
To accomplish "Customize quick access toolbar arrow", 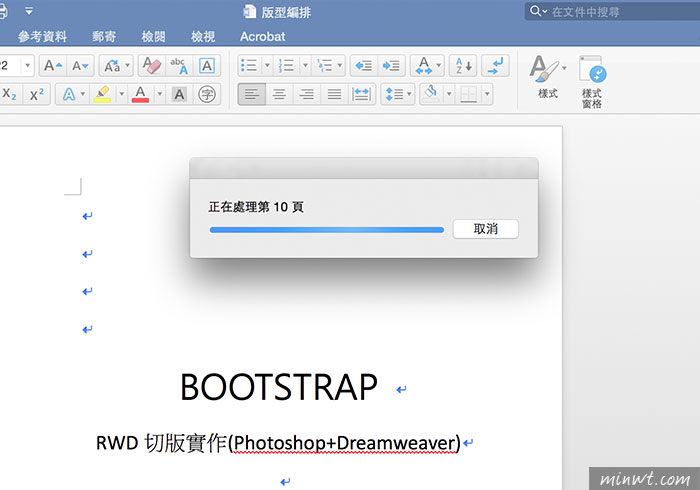I will click(29, 11).
